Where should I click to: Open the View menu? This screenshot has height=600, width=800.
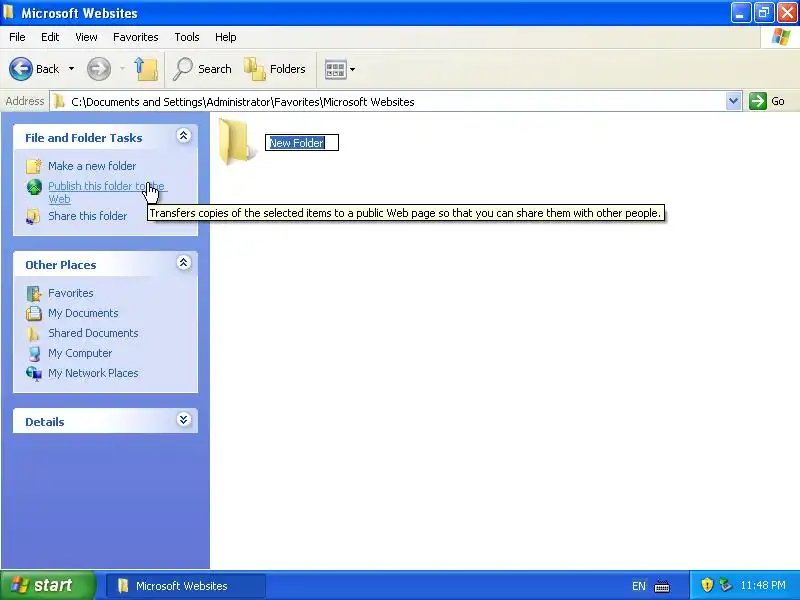click(86, 37)
